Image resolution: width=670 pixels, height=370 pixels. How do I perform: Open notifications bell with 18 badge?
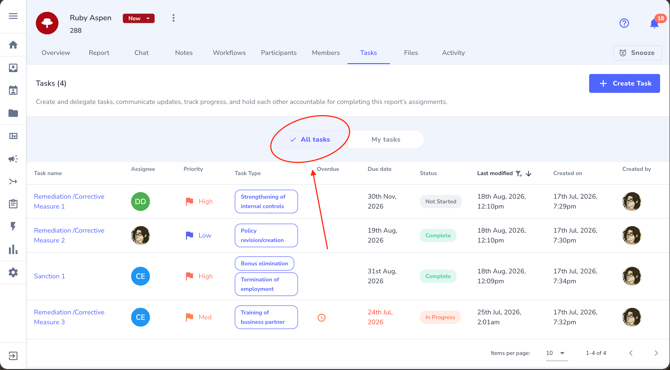655,23
